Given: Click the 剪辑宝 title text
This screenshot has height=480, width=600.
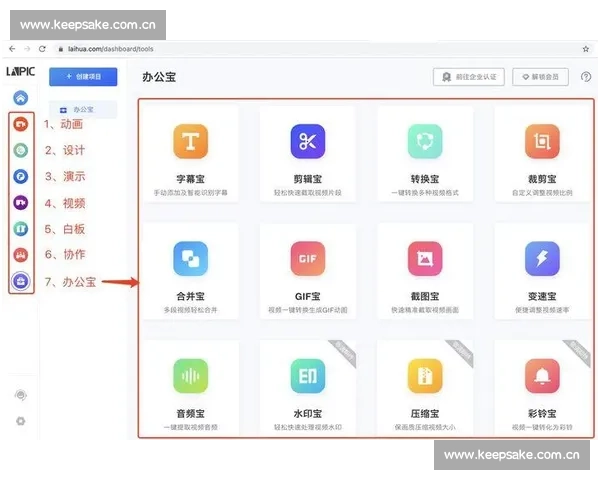Looking at the screenshot, I should pyautogui.click(x=308, y=179).
